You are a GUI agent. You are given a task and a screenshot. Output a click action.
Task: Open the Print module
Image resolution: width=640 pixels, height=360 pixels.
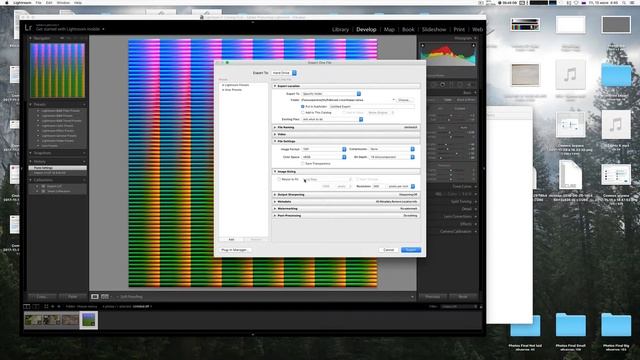pos(459,29)
